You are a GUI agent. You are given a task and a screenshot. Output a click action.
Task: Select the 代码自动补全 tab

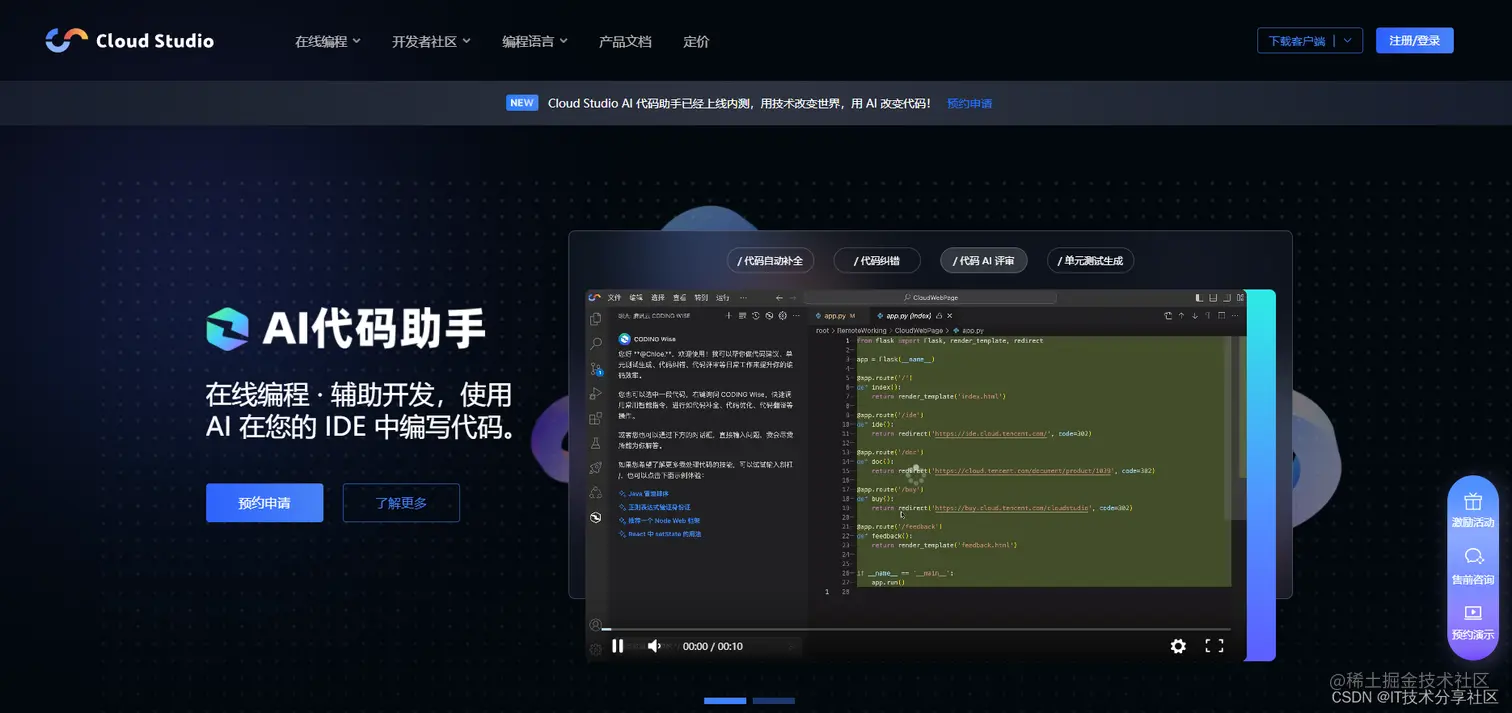coord(770,261)
